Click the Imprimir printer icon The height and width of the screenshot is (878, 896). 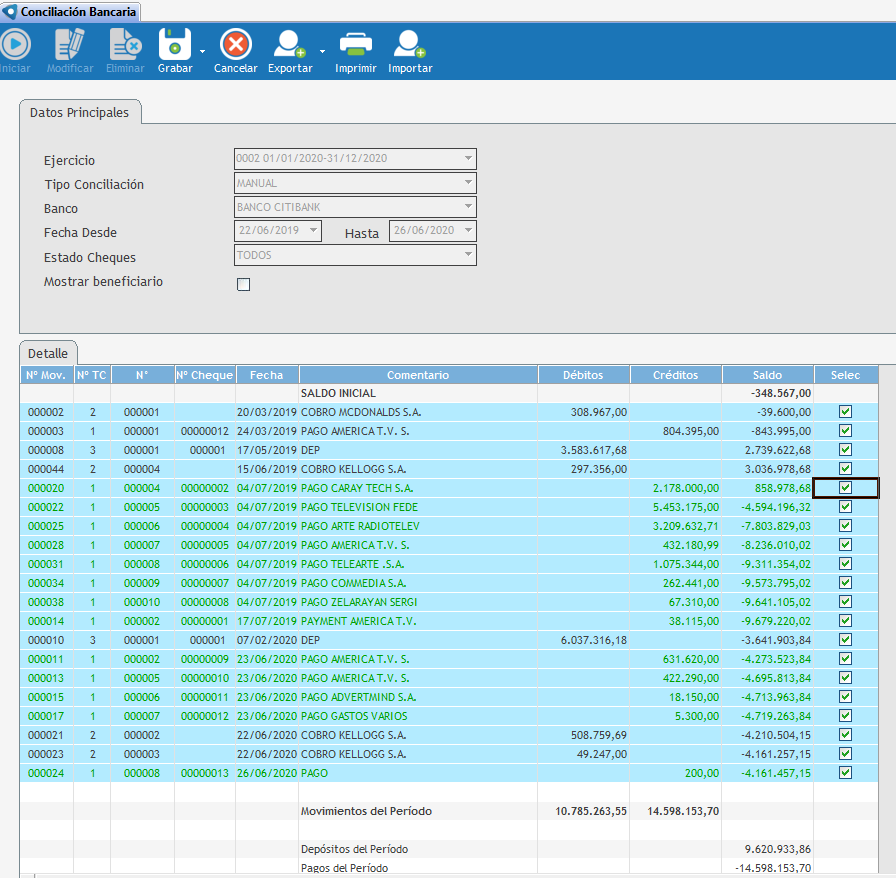click(355, 45)
